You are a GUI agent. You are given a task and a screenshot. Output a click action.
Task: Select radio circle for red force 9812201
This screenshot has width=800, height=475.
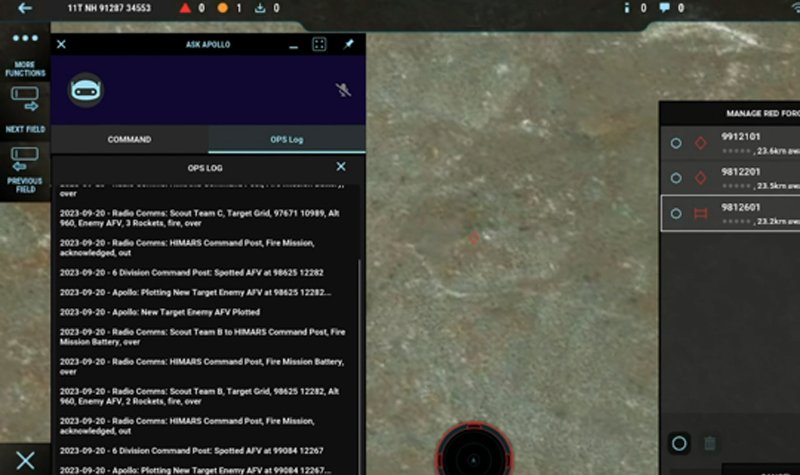pos(676,178)
